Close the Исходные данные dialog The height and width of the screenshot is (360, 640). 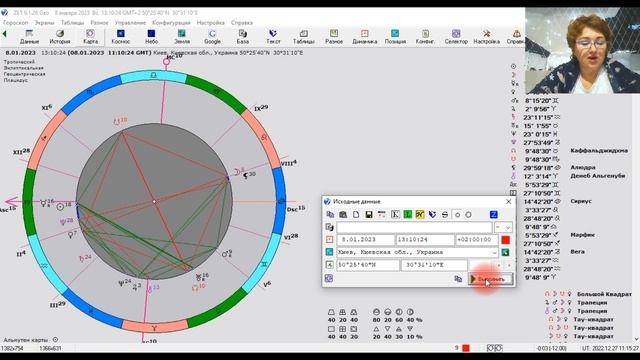coord(508,202)
